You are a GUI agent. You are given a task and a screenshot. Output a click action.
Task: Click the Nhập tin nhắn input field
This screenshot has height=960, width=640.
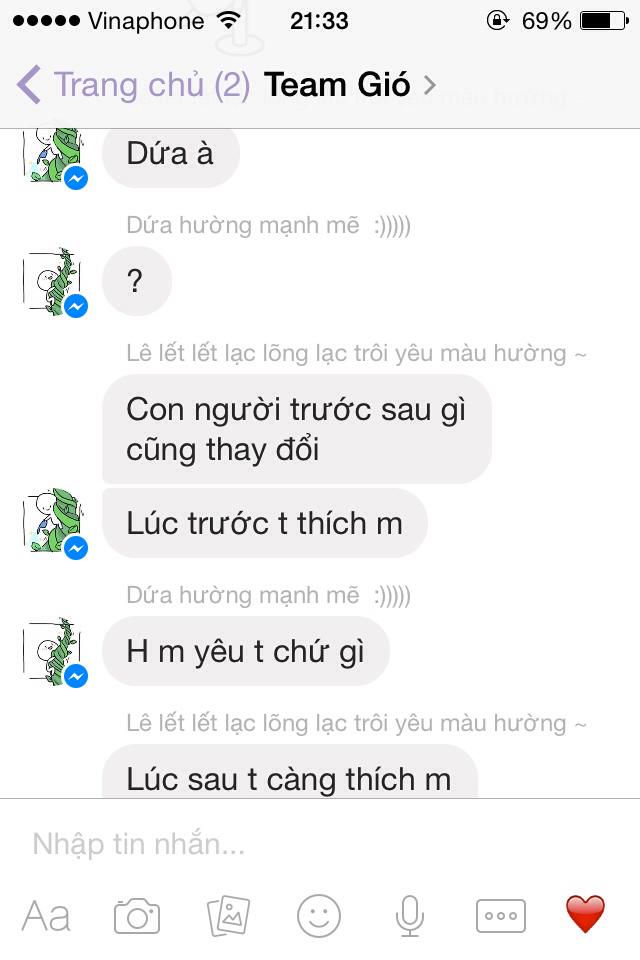(x=320, y=844)
